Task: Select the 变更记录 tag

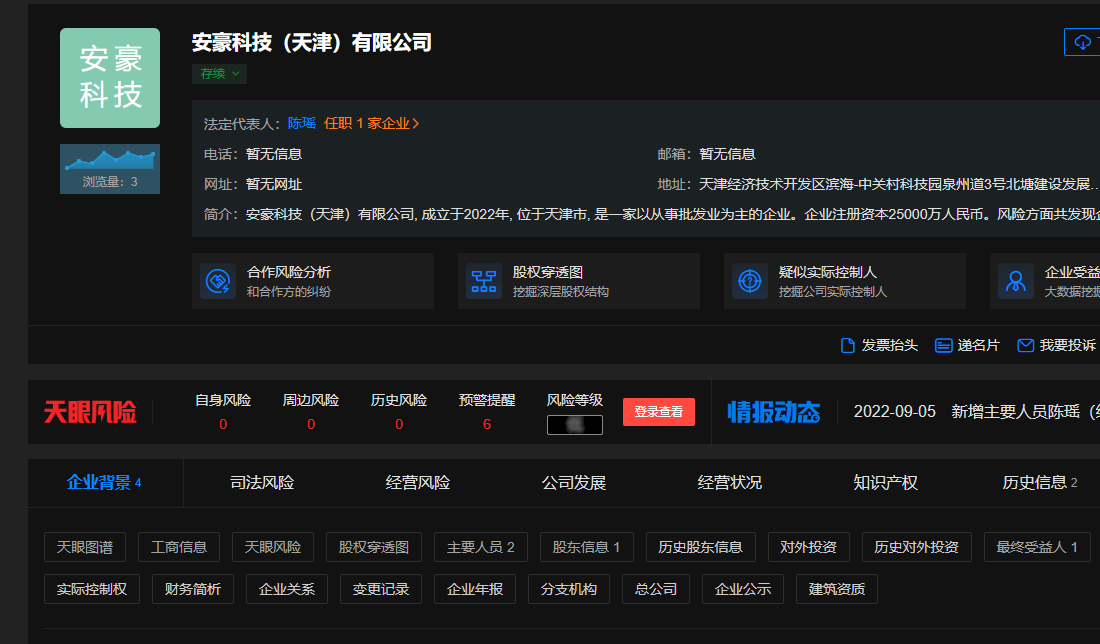Action: (x=381, y=589)
